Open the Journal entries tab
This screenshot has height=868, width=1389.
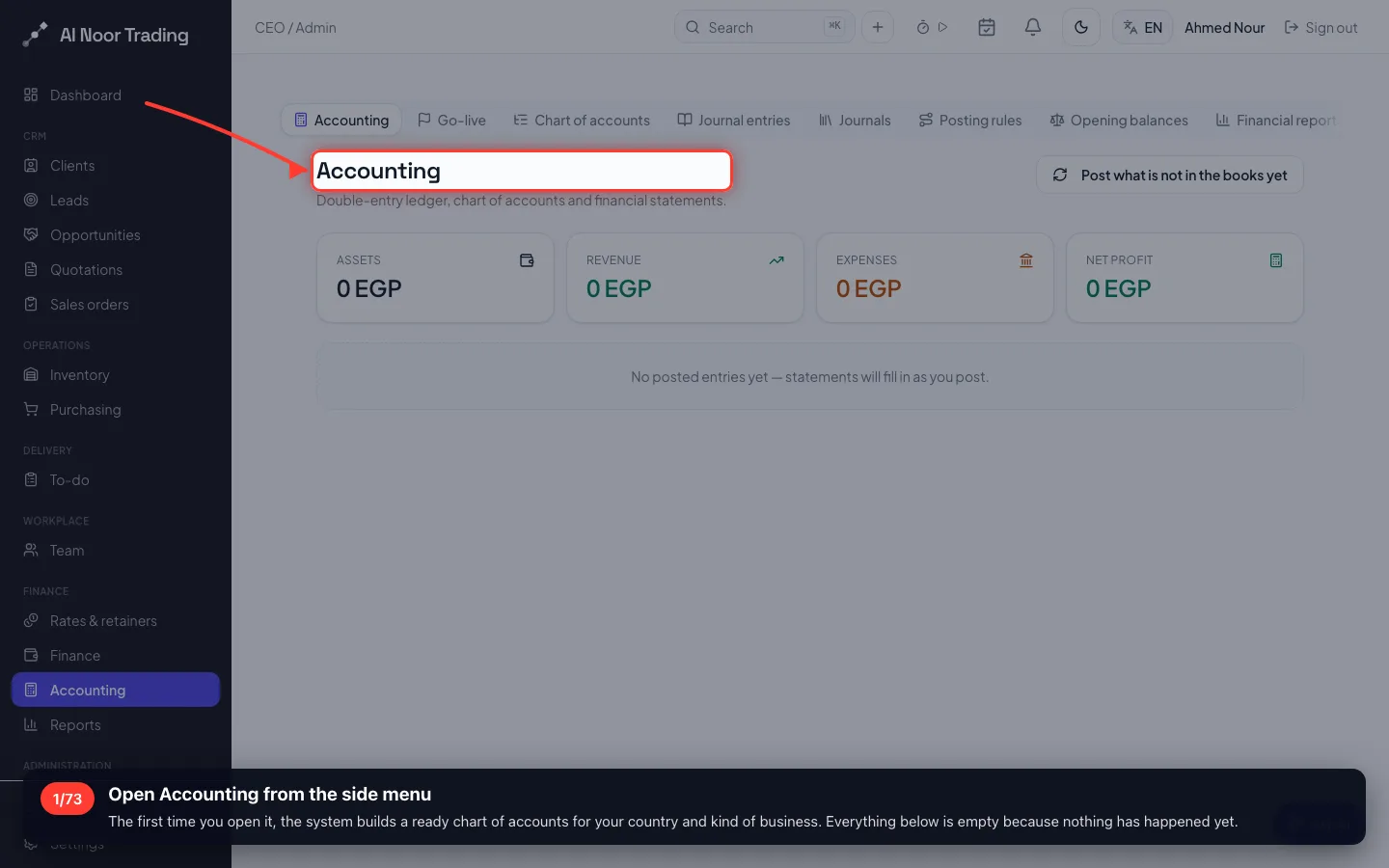[x=734, y=120]
